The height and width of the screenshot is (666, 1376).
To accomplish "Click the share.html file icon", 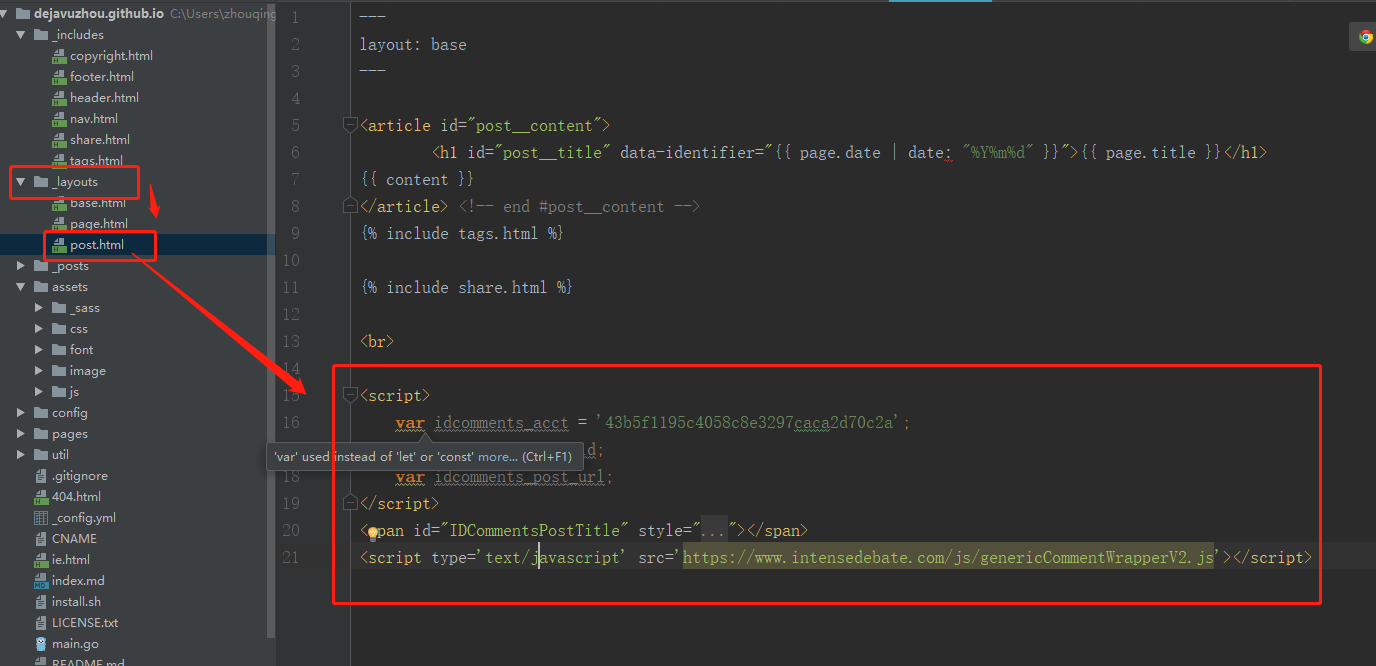I will 59,140.
